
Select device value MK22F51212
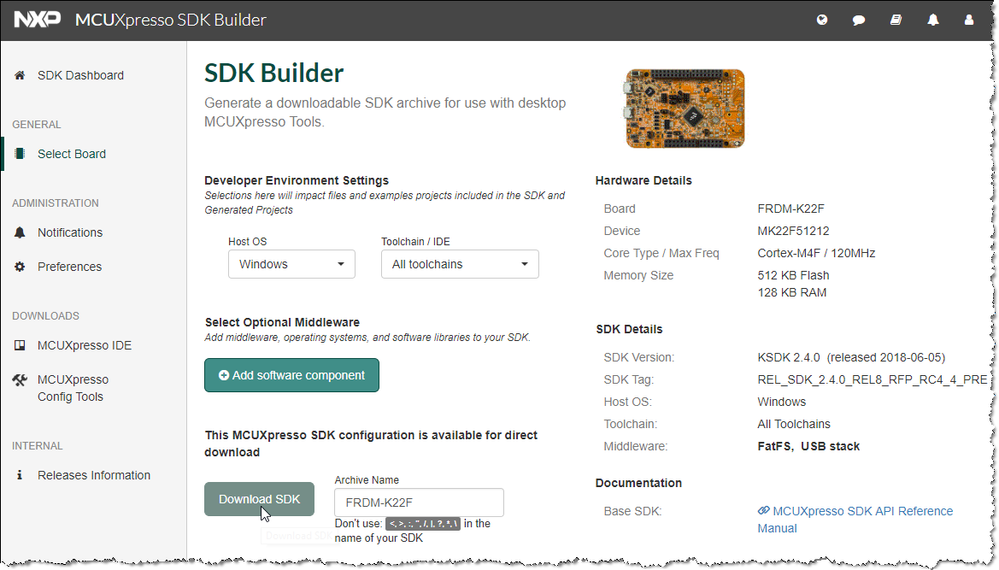point(793,231)
